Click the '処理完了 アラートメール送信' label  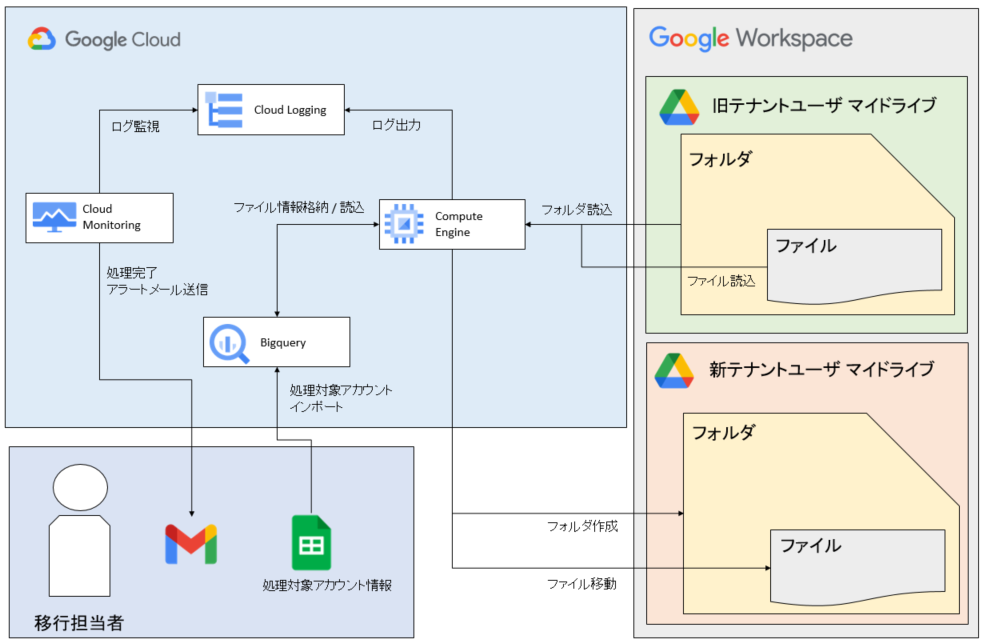click(x=157, y=281)
